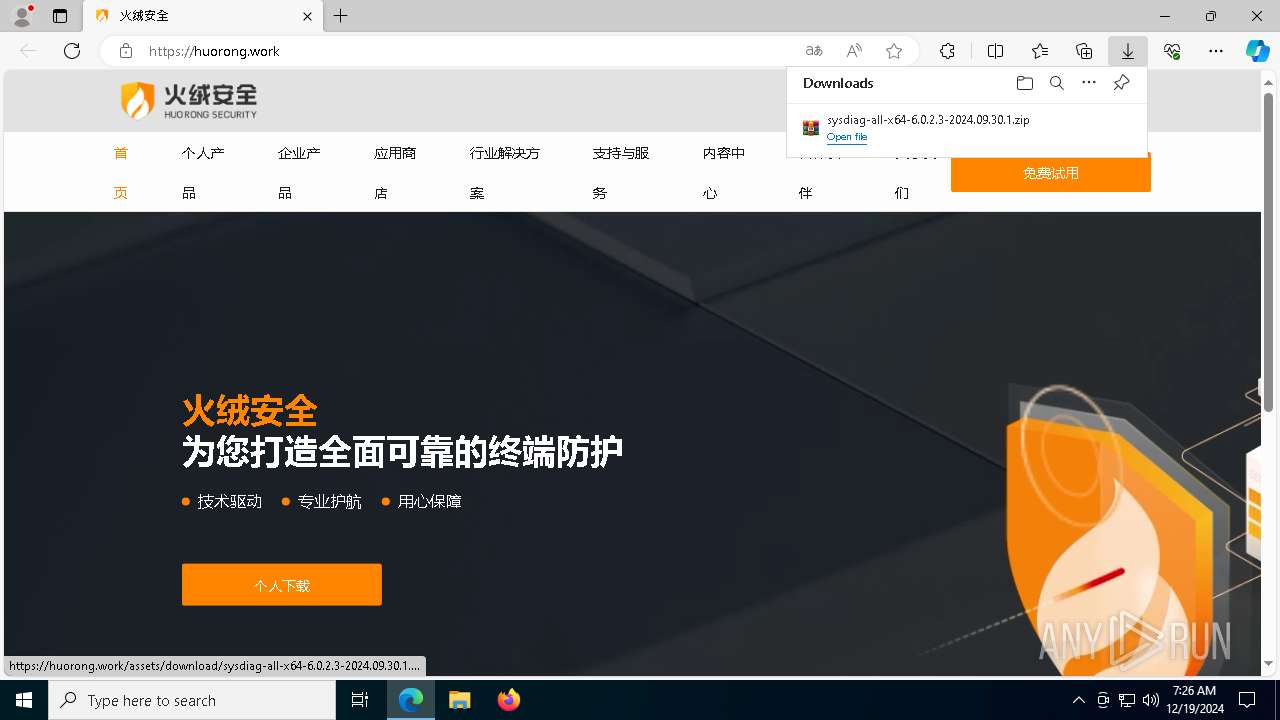This screenshot has height=720, width=1280.
Task: Open the Extensions puzzle icon
Action: click(947, 51)
